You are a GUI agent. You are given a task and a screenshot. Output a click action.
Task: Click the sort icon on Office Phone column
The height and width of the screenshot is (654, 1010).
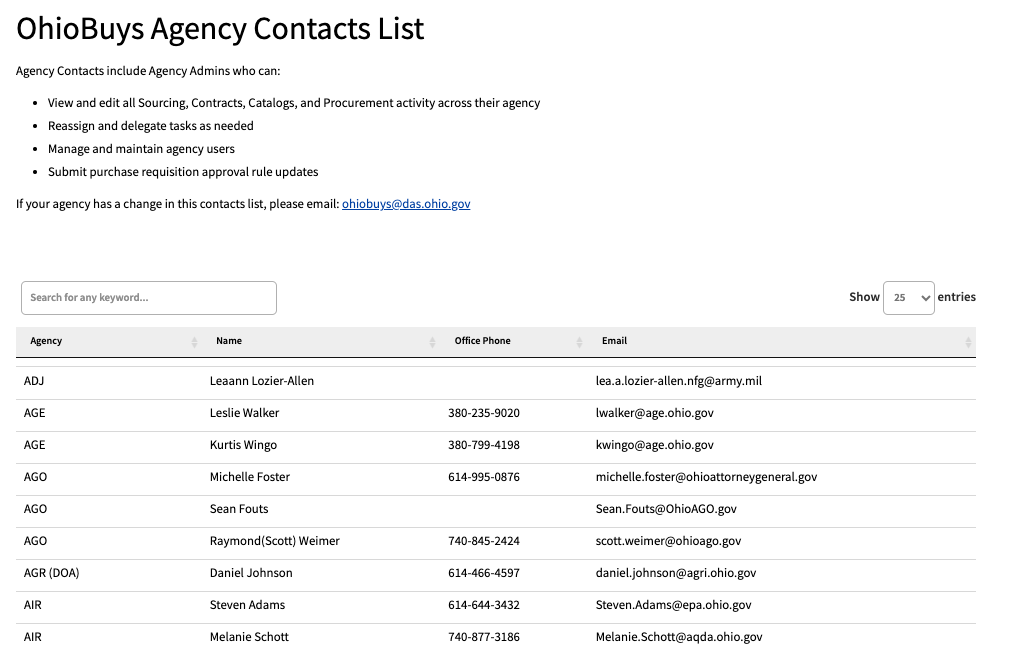578,341
